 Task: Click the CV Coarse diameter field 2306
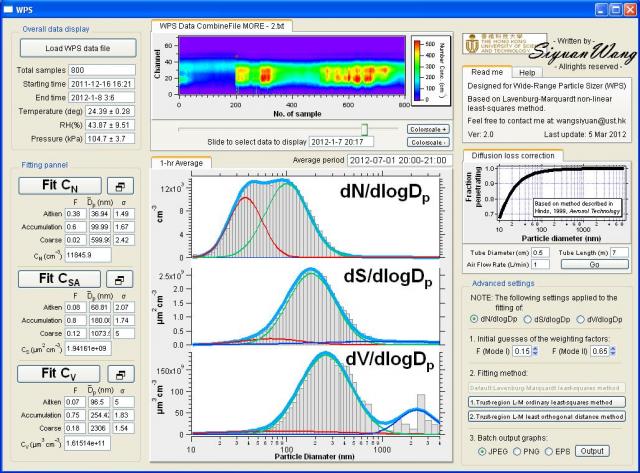pos(100,428)
